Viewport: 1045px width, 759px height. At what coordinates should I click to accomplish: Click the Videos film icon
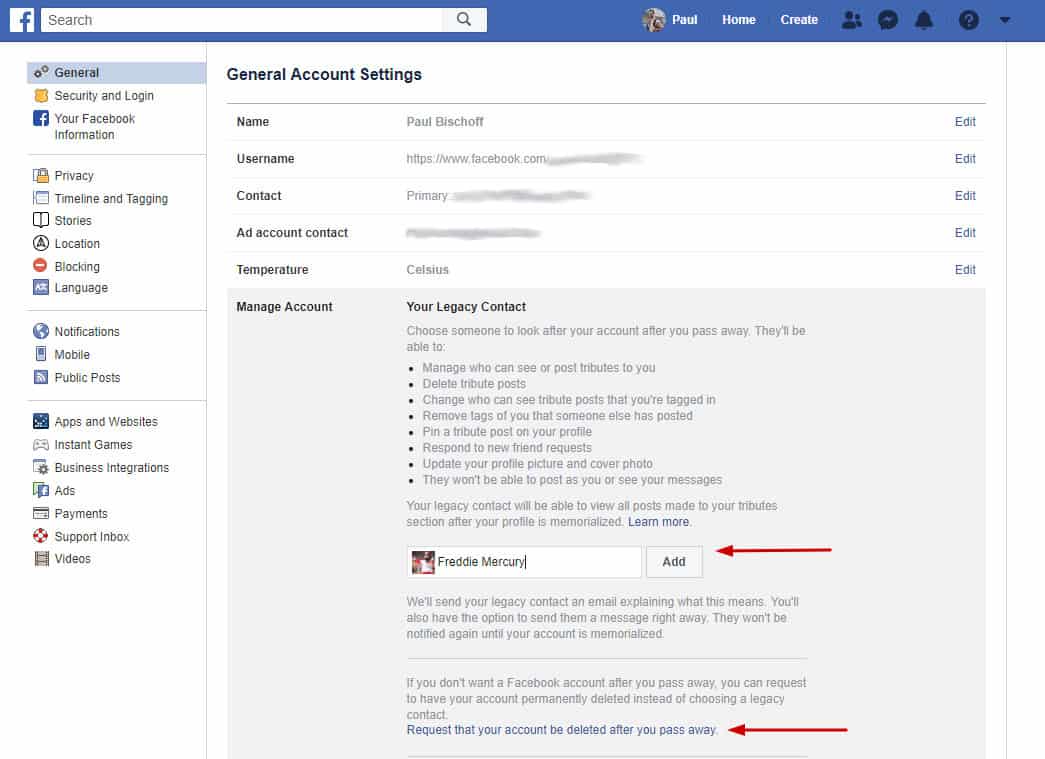(41, 558)
